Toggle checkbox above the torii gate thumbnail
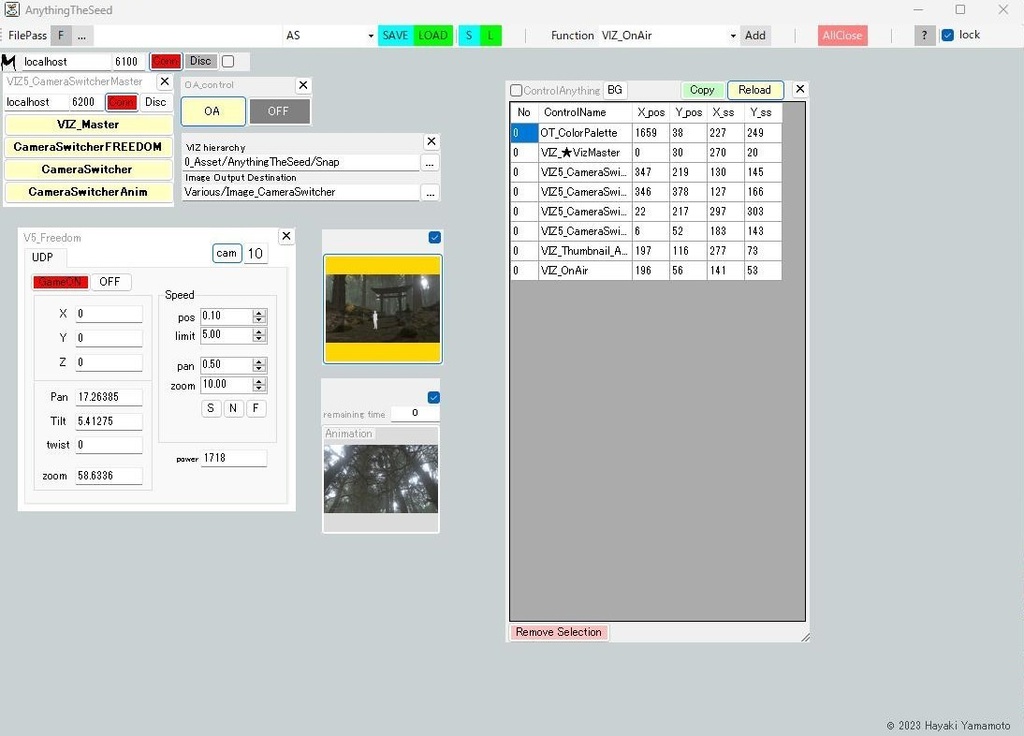The image size is (1024, 736). (x=434, y=237)
